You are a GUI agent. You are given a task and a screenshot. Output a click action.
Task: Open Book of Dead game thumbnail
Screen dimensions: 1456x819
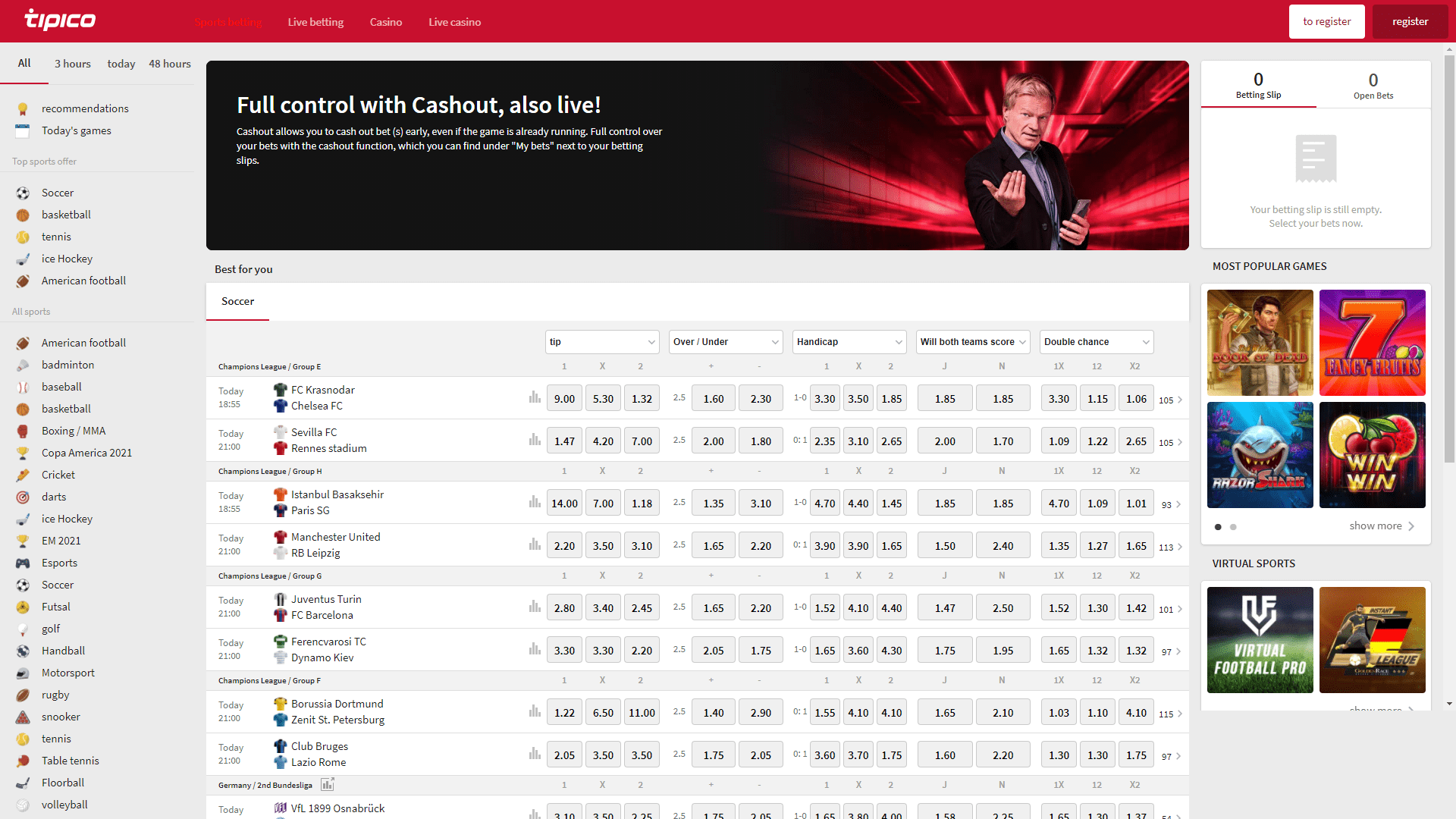point(1260,343)
